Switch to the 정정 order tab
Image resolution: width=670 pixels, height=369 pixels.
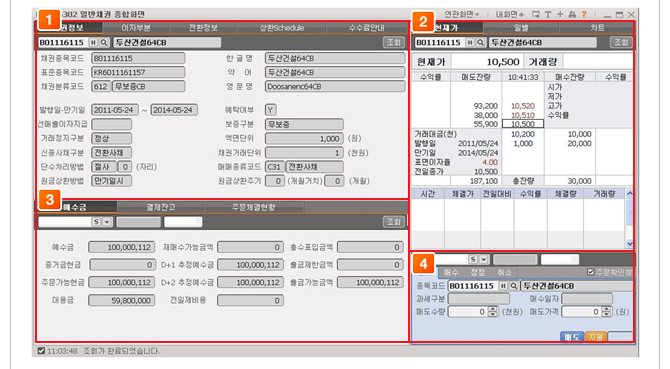point(477,272)
